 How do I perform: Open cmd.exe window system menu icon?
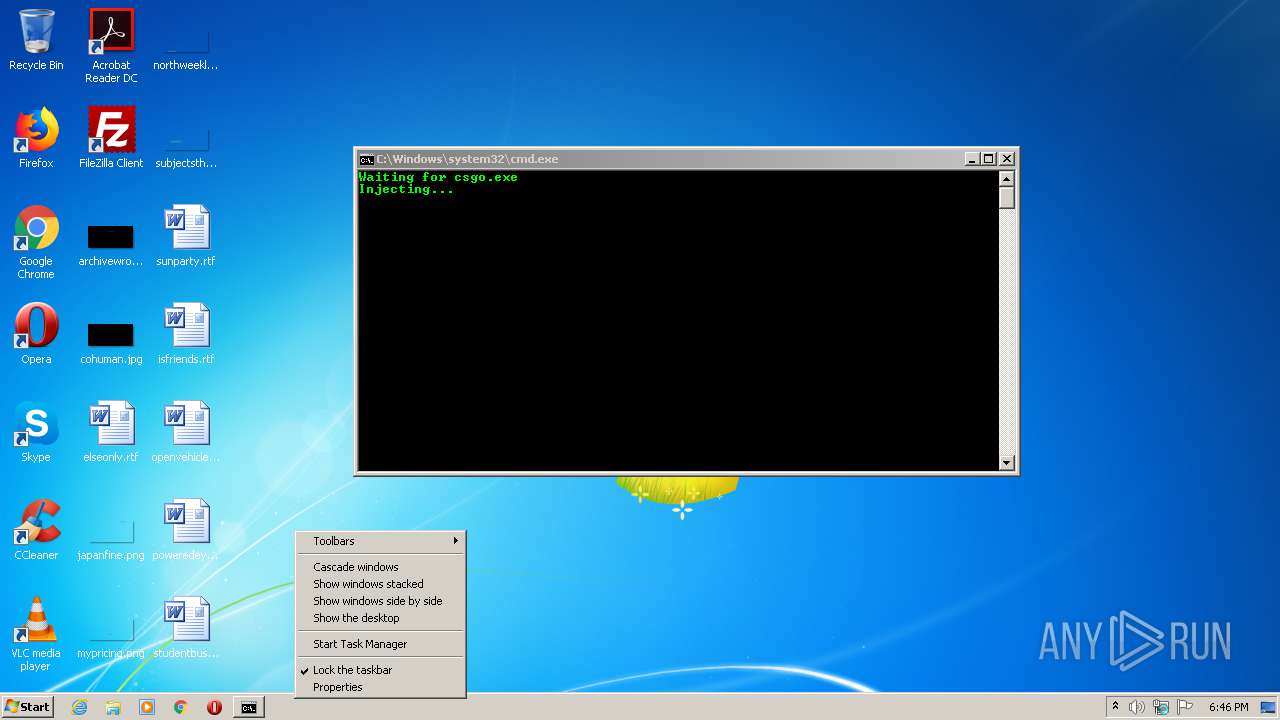coord(367,159)
